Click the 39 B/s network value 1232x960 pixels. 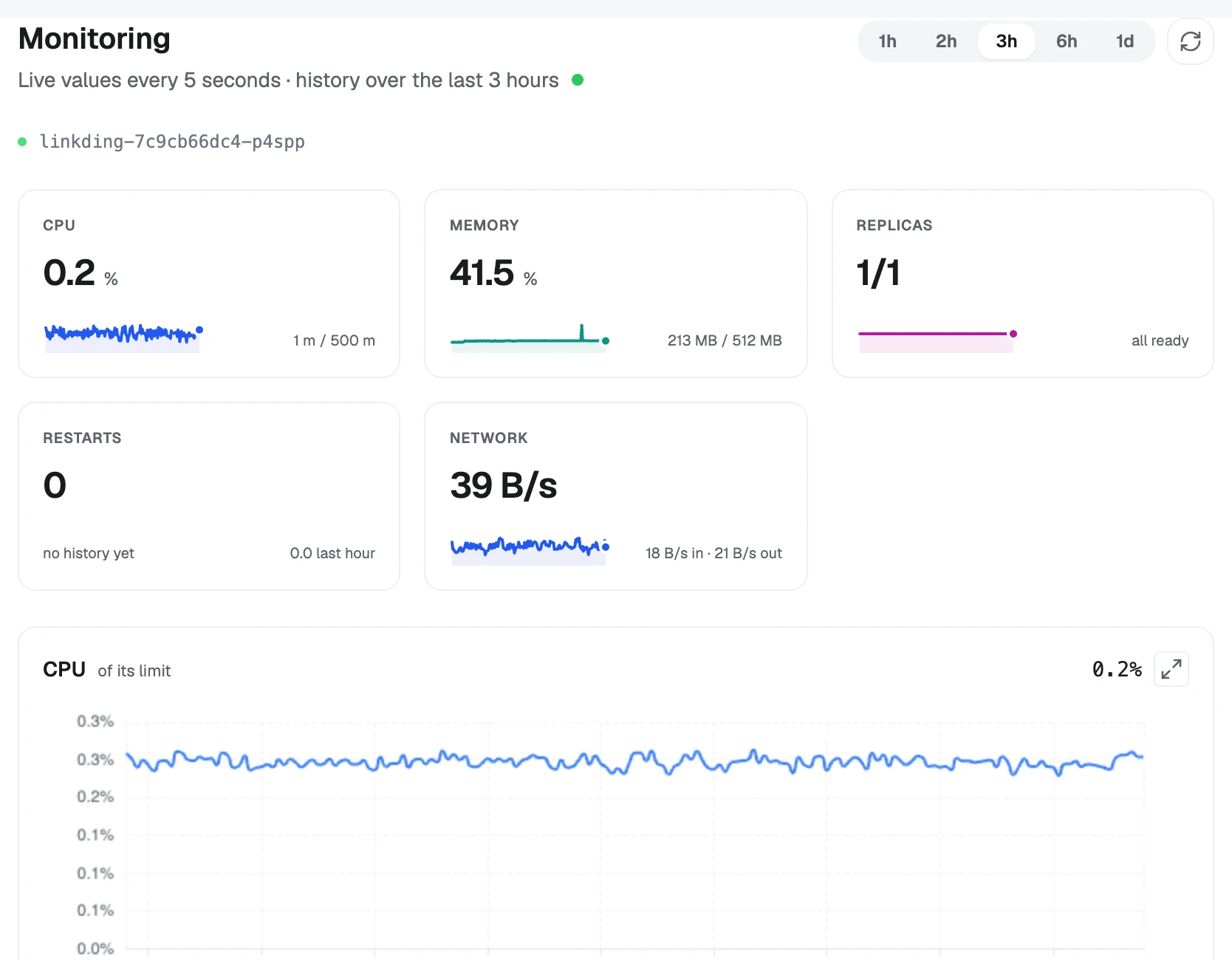pyautogui.click(x=504, y=485)
